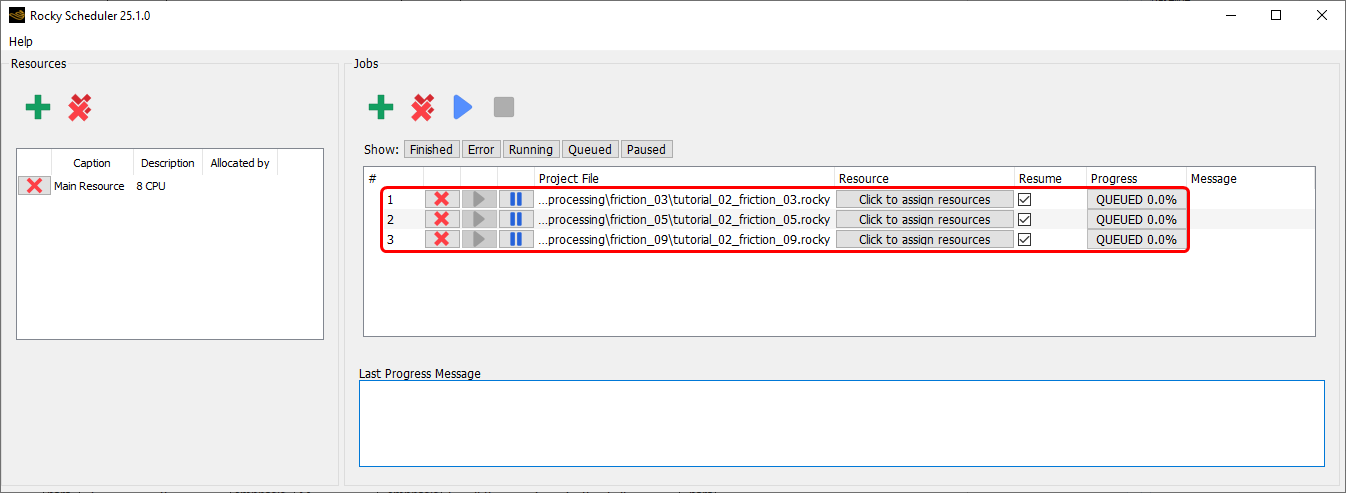Remove all resources with red X icon
The height and width of the screenshot is (493, 1346).
pos(80,107)
